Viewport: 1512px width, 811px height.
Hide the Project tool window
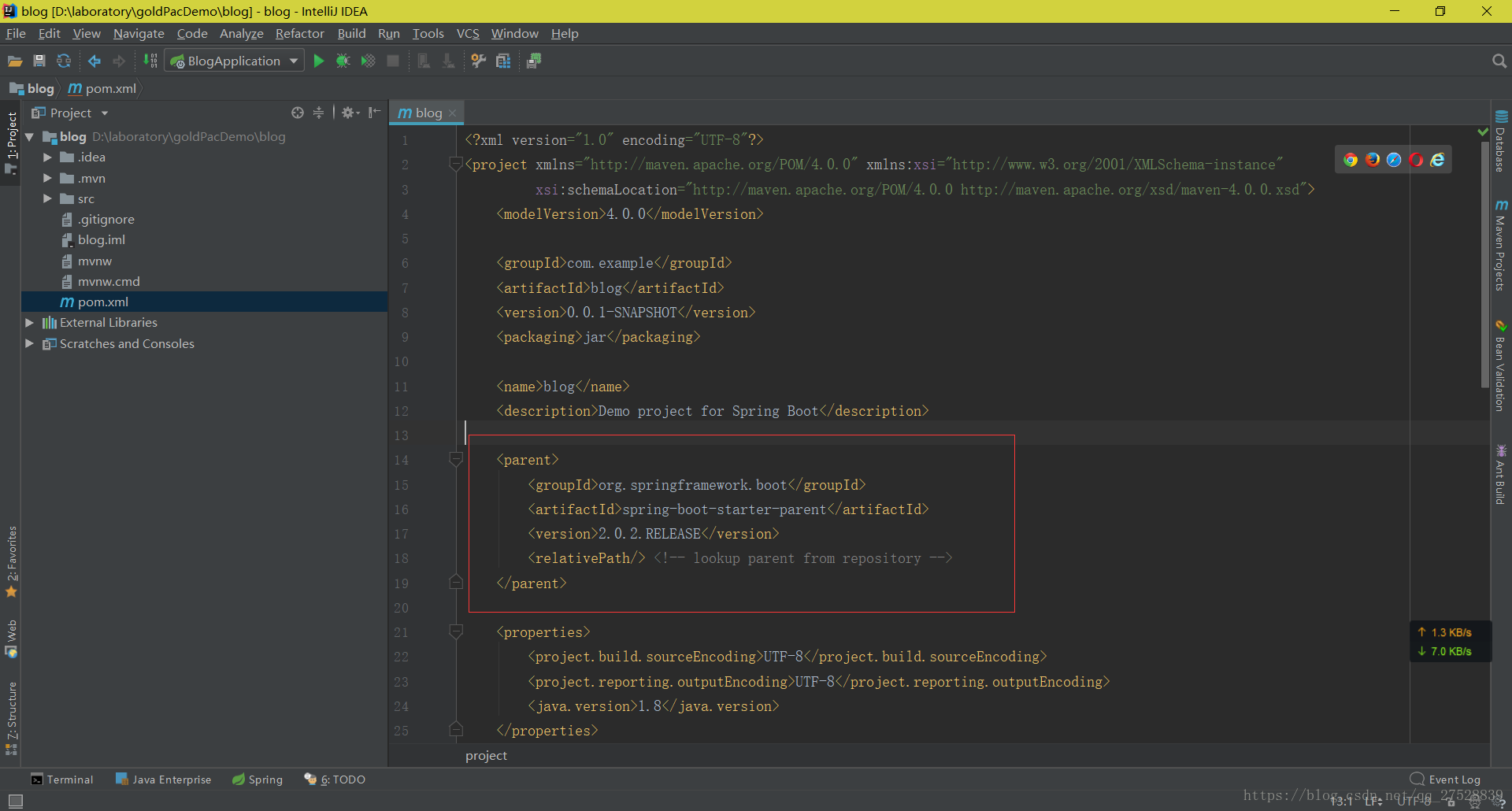(375, 113)
